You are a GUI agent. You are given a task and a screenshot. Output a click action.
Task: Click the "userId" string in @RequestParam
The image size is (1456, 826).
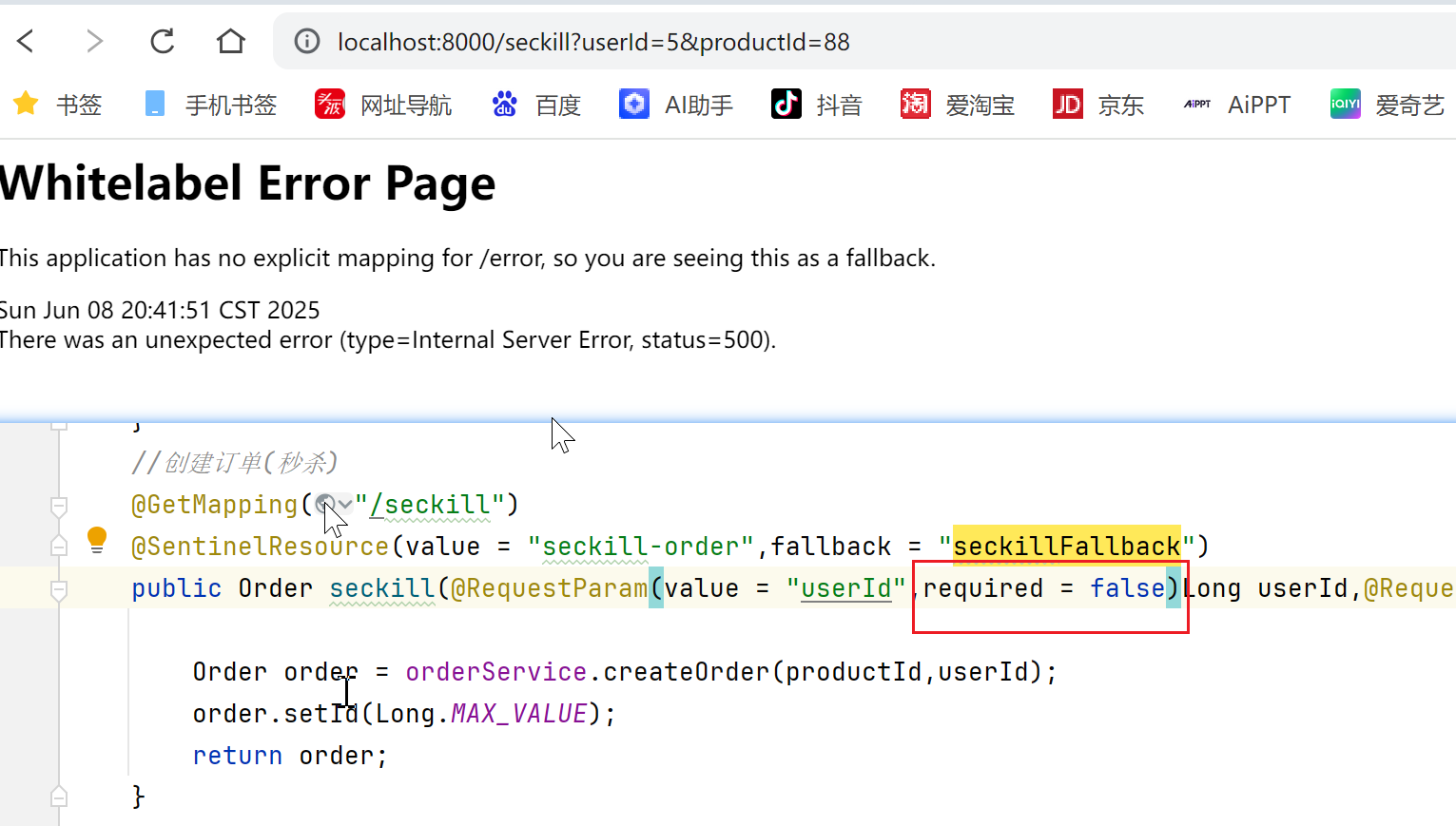pos(846,588)
